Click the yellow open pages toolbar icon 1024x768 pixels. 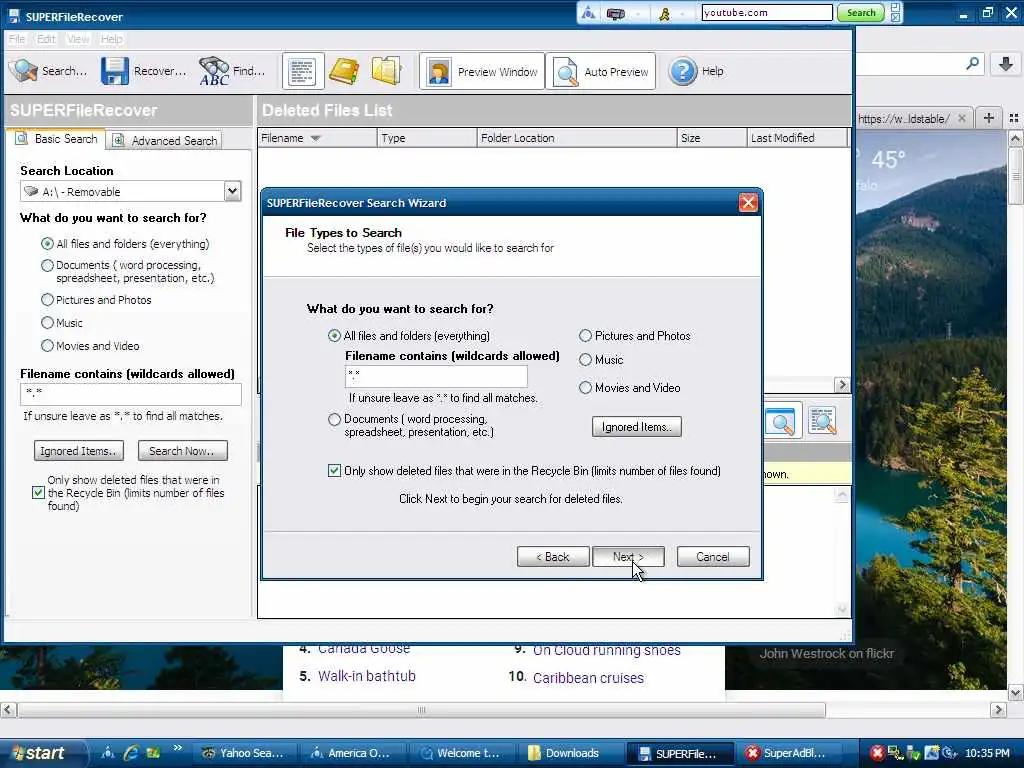387,71
